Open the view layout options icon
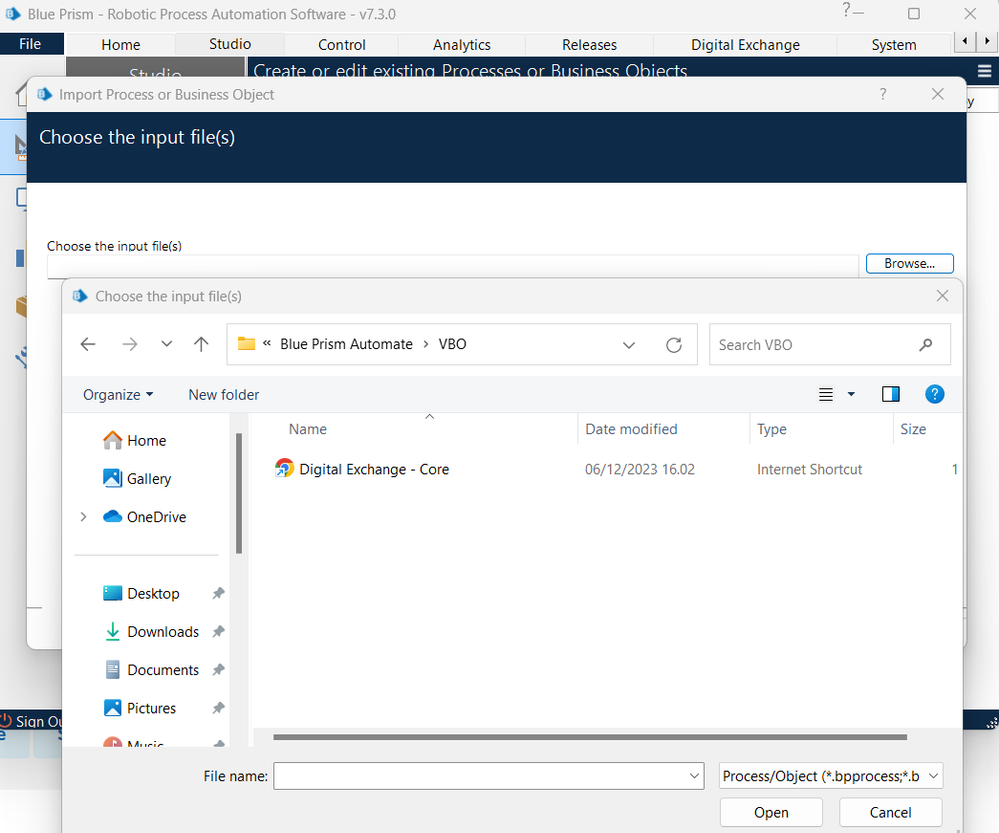Screen dimensions: 999x833 (827, 394)
